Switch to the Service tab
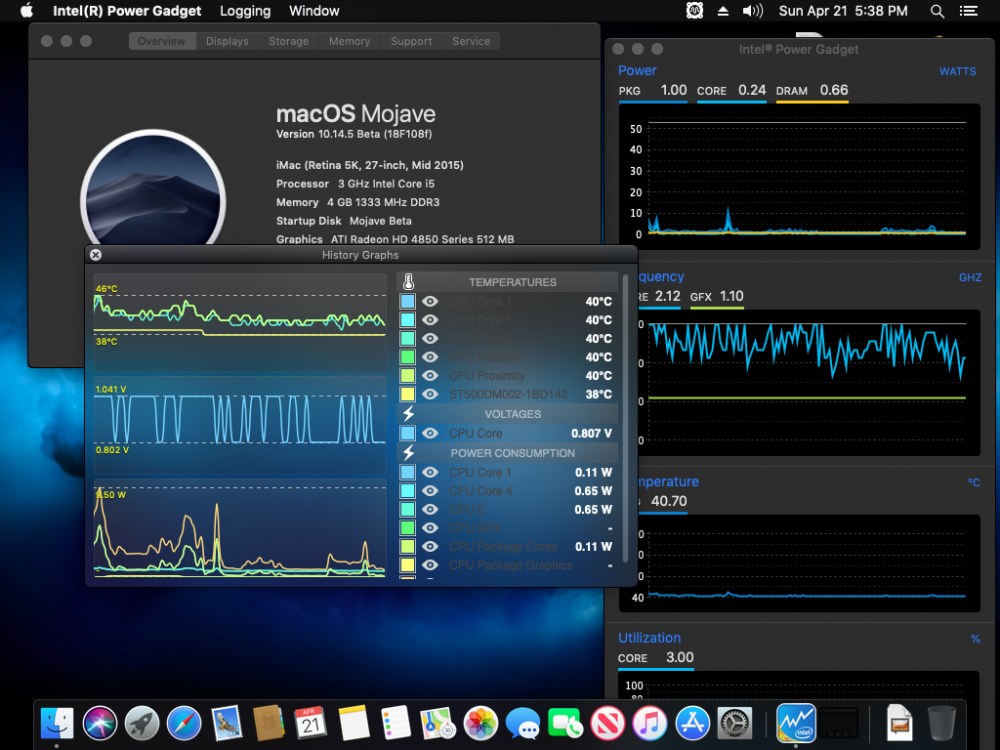The width and height of the screenshot is (1000, 750). click(471, 41)
